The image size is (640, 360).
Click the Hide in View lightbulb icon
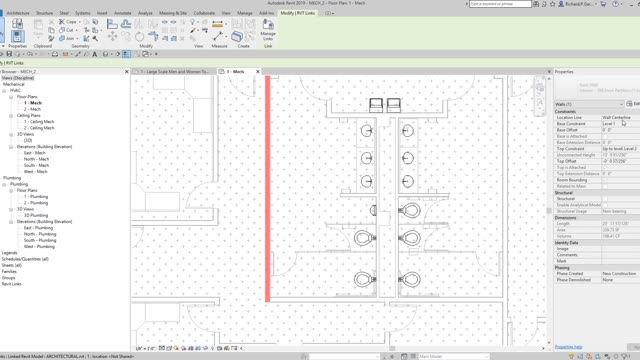point(193,22)
